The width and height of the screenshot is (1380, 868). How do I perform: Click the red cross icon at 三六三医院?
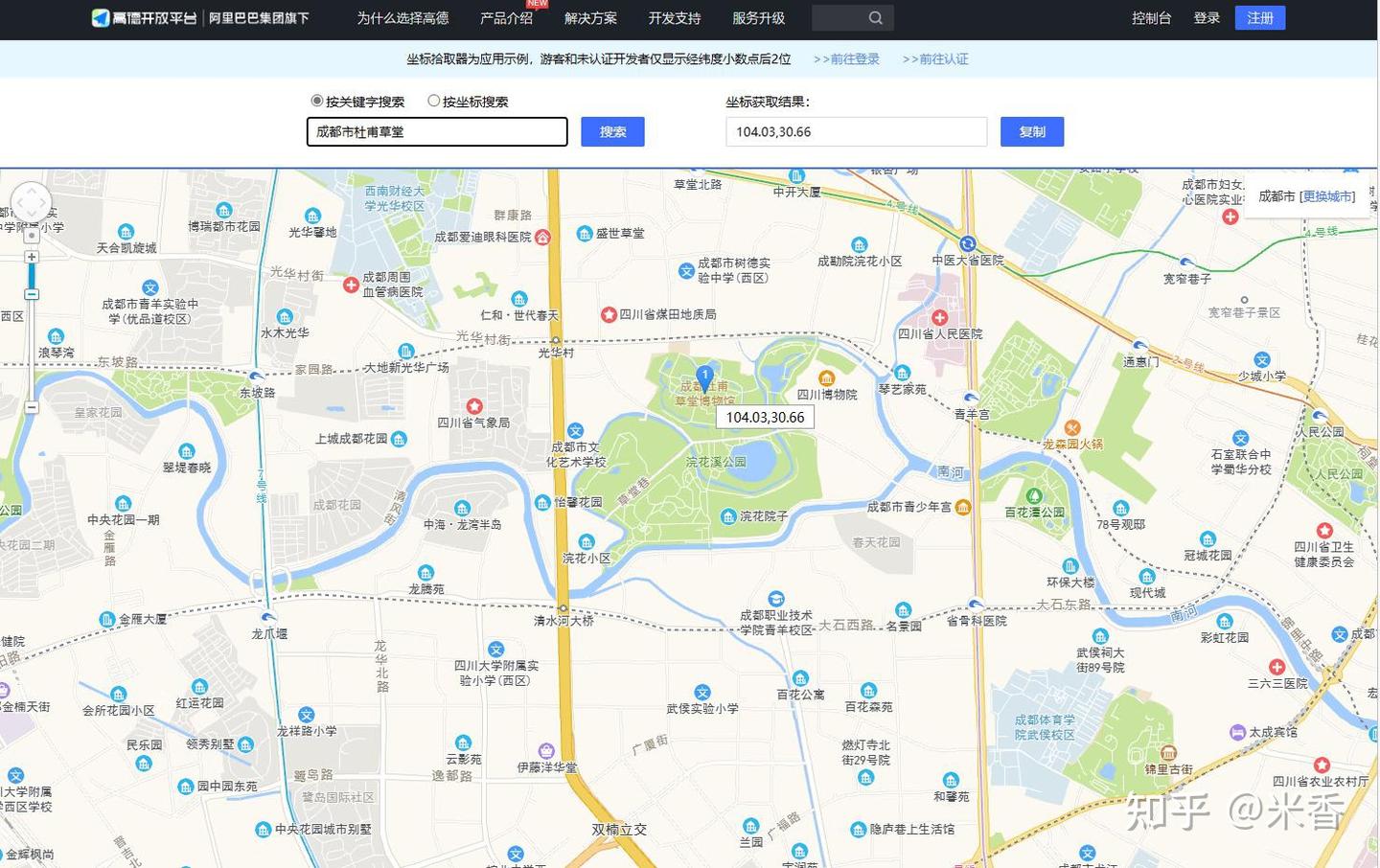click(x=1277, y=667)
